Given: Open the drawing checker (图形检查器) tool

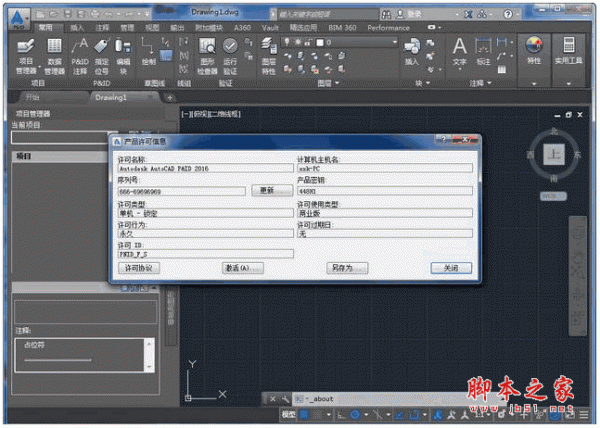Looking at the screenshot, I should pyautogui.click(x=207, y=56).
